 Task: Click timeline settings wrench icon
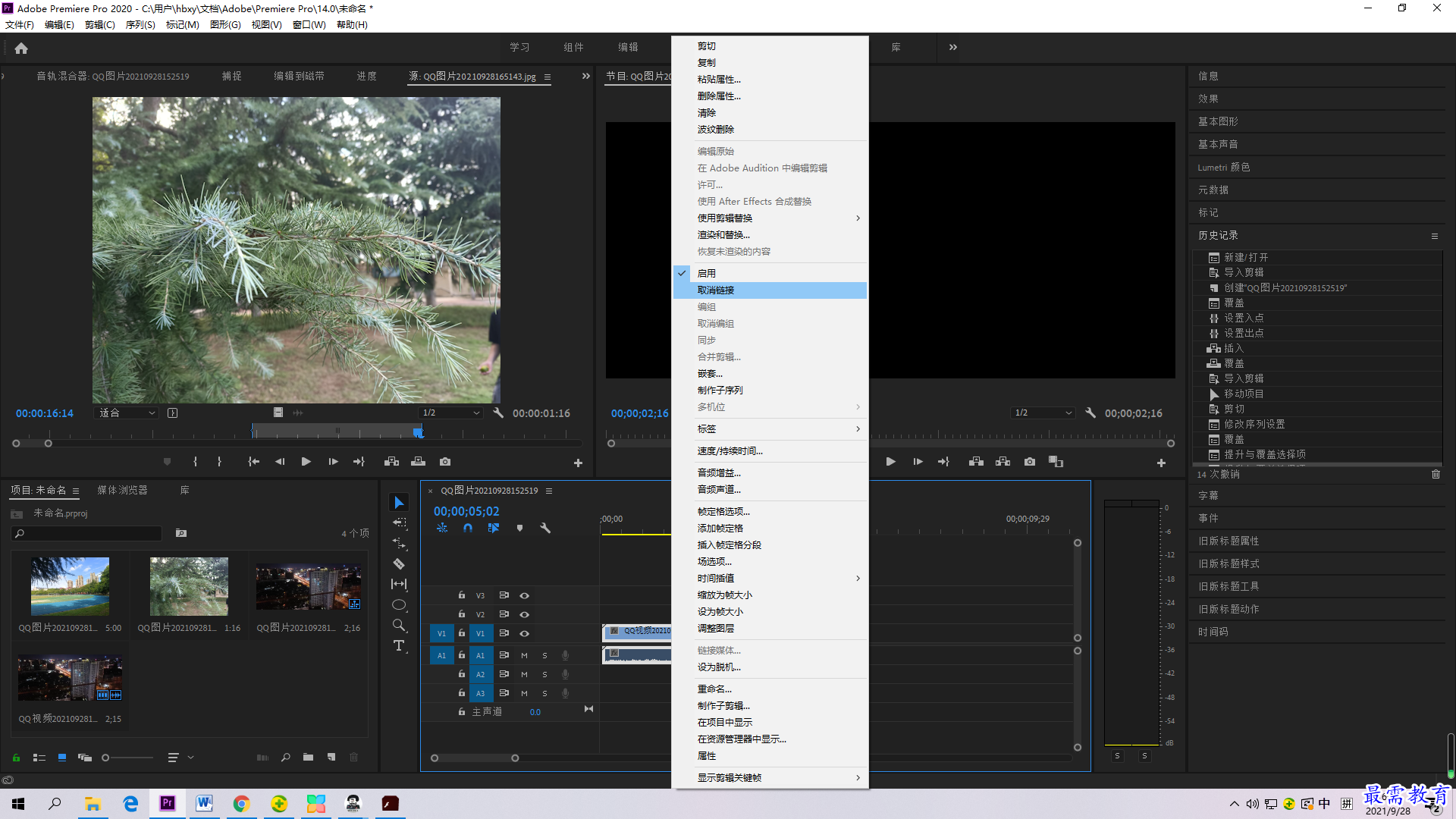pos(545,528)
